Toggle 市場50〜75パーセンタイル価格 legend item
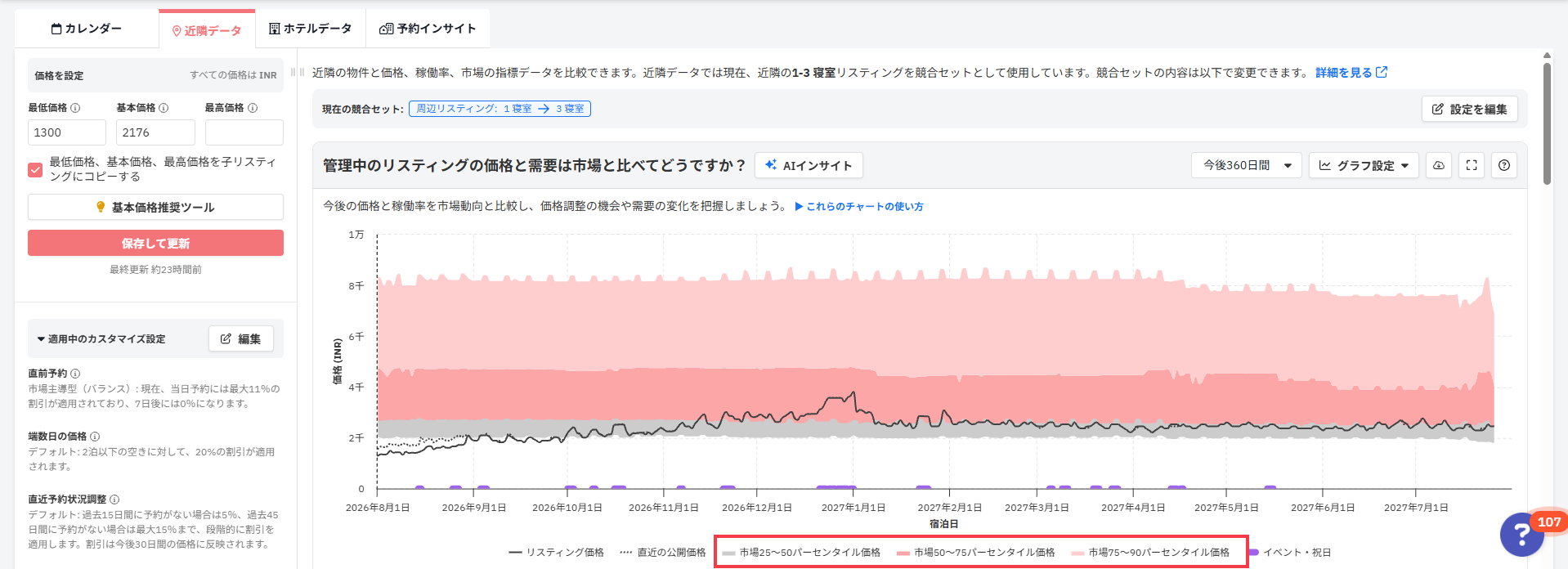Image resolution: width=1568 pixels, height=569 pixels. point(975,553)
